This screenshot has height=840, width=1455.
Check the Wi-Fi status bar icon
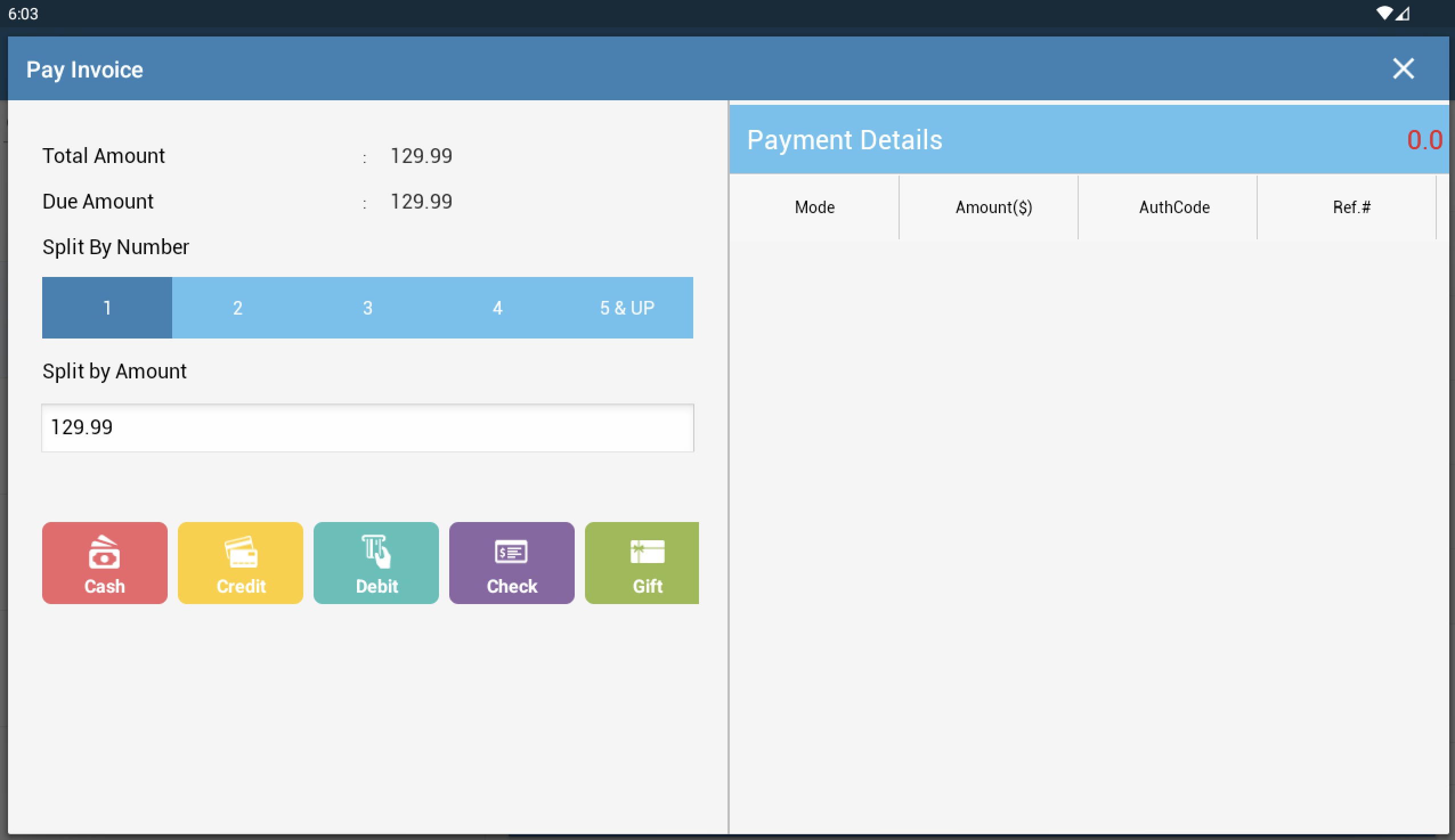click(x=1384, y=13)
